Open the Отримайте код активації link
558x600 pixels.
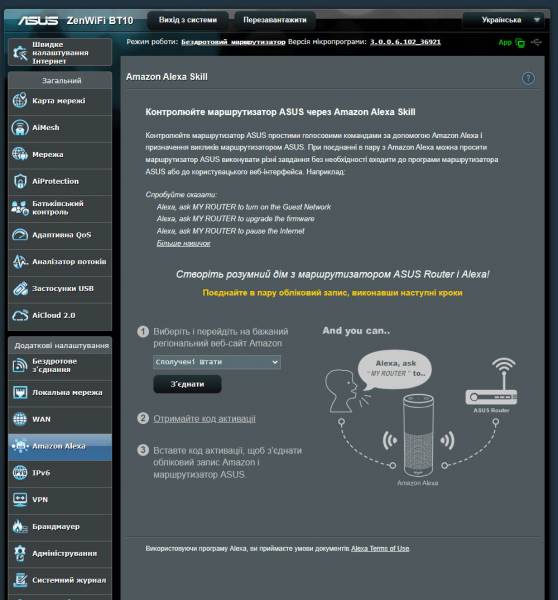[204, 419]
